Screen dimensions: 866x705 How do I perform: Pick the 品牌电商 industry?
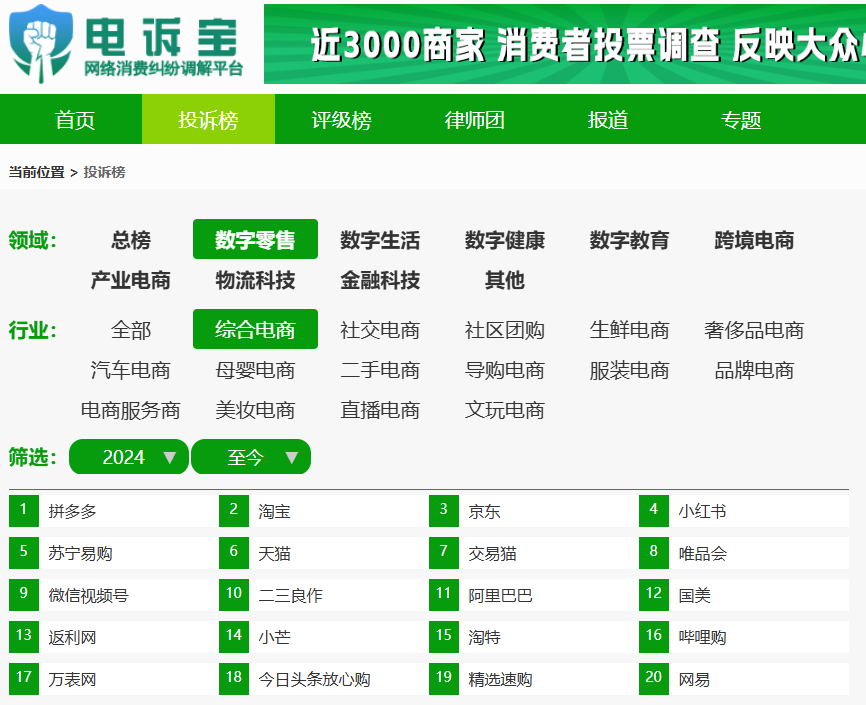click(754, 370)
